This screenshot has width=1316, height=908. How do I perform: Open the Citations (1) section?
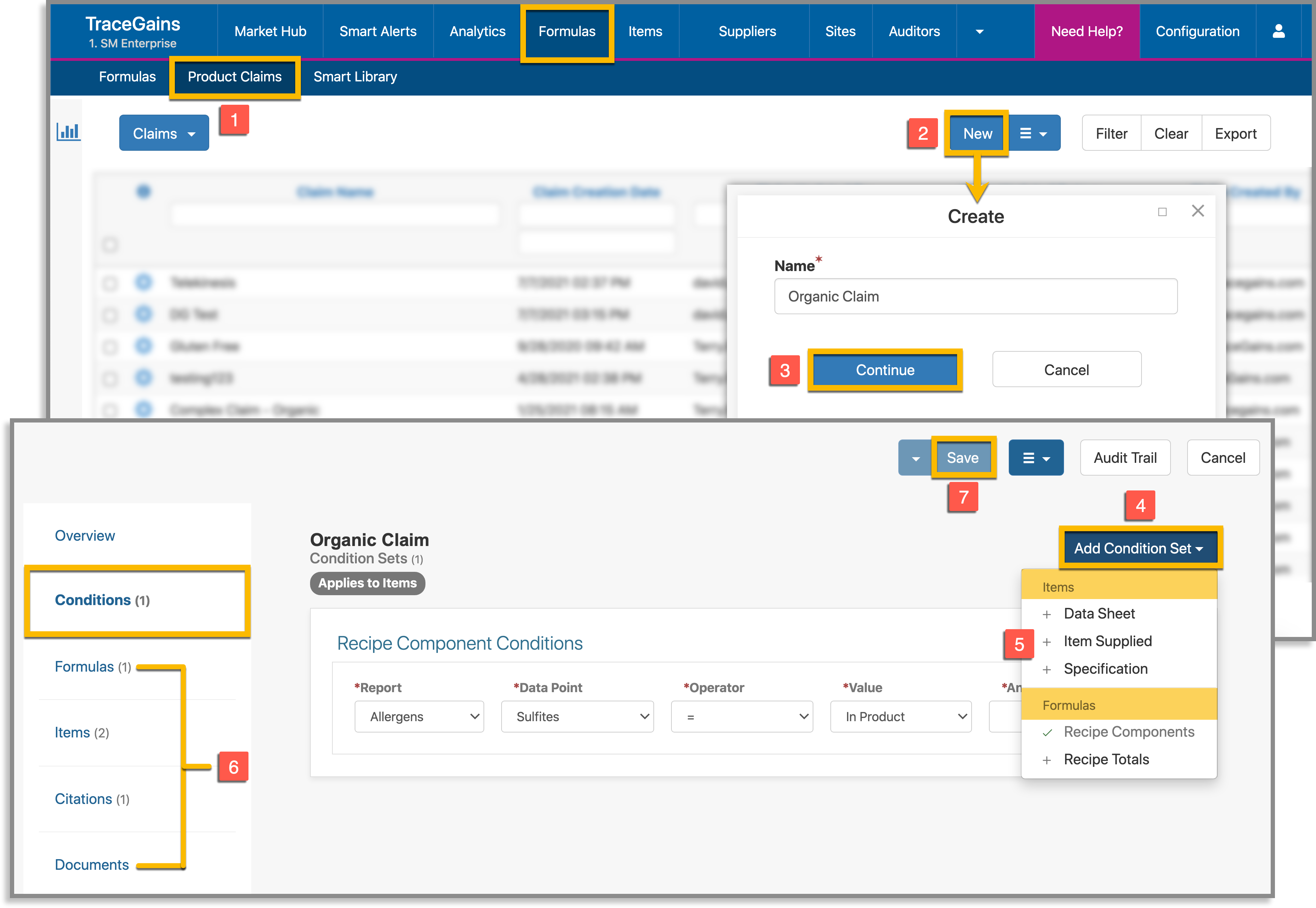click(x=92, y=799)
